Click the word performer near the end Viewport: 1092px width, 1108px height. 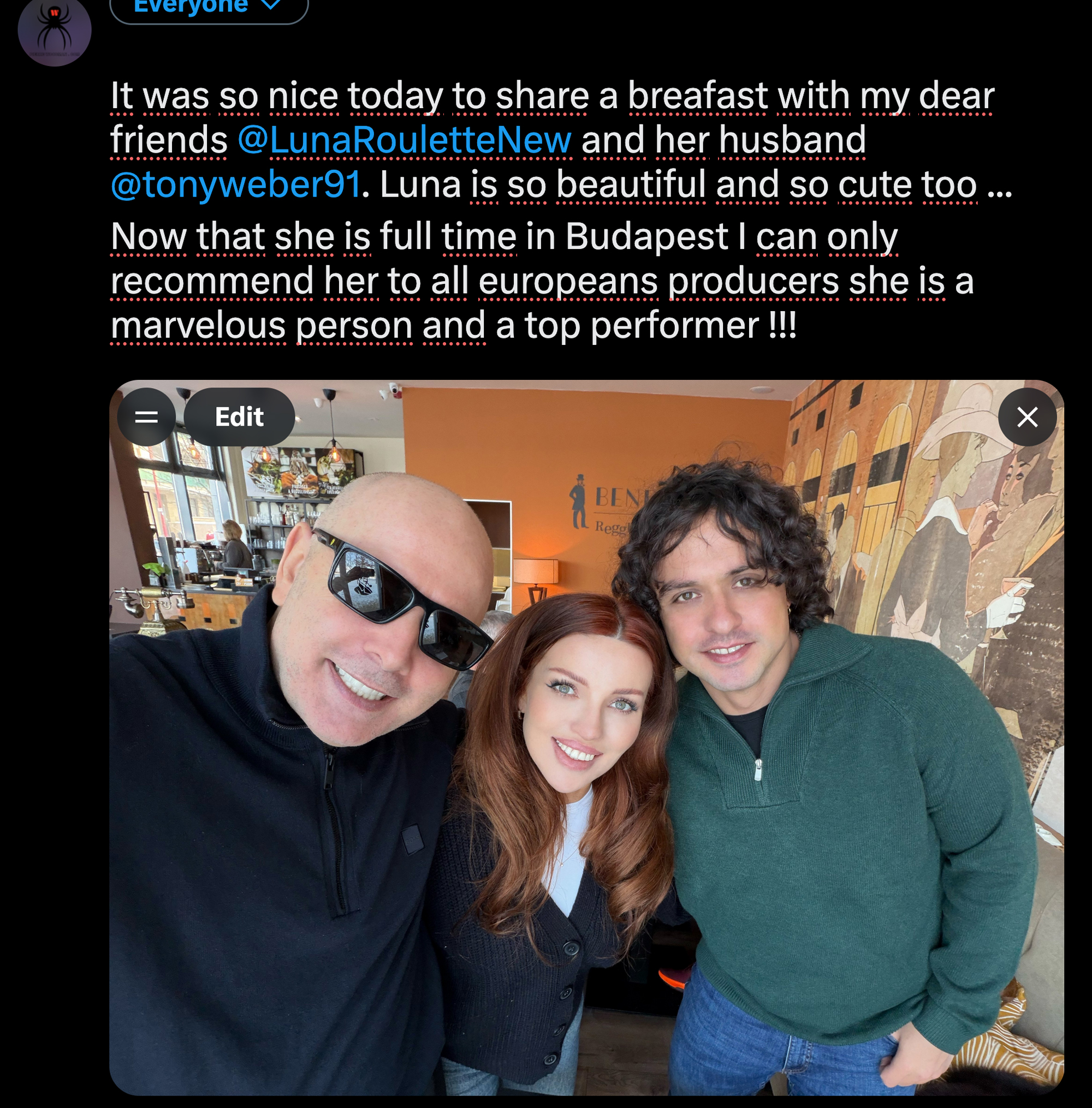674,326
